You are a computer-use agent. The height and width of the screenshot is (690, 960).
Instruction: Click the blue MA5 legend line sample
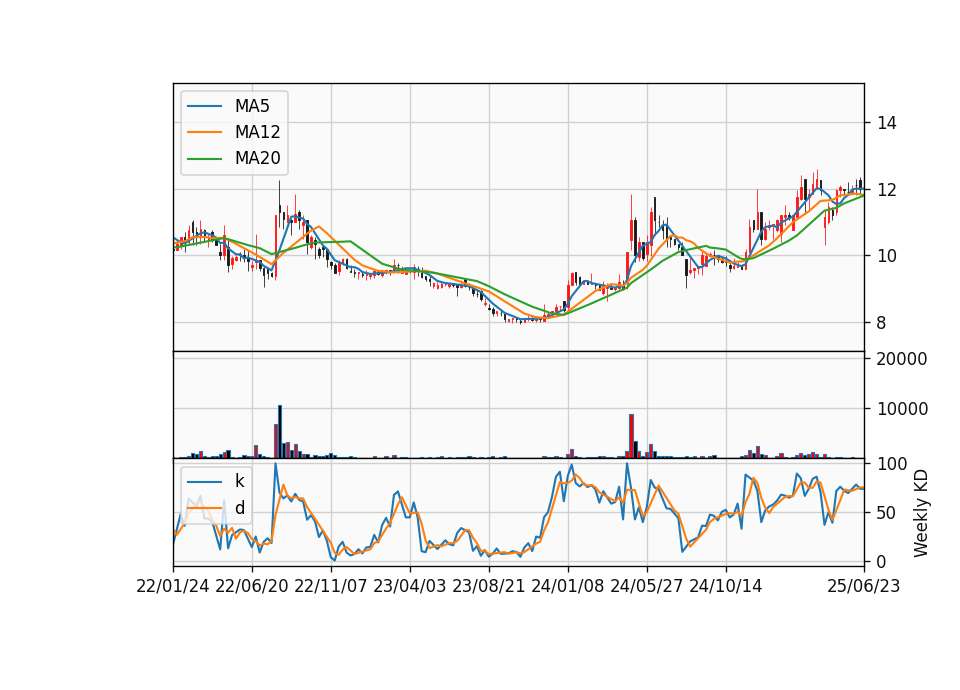coord(204,106)
